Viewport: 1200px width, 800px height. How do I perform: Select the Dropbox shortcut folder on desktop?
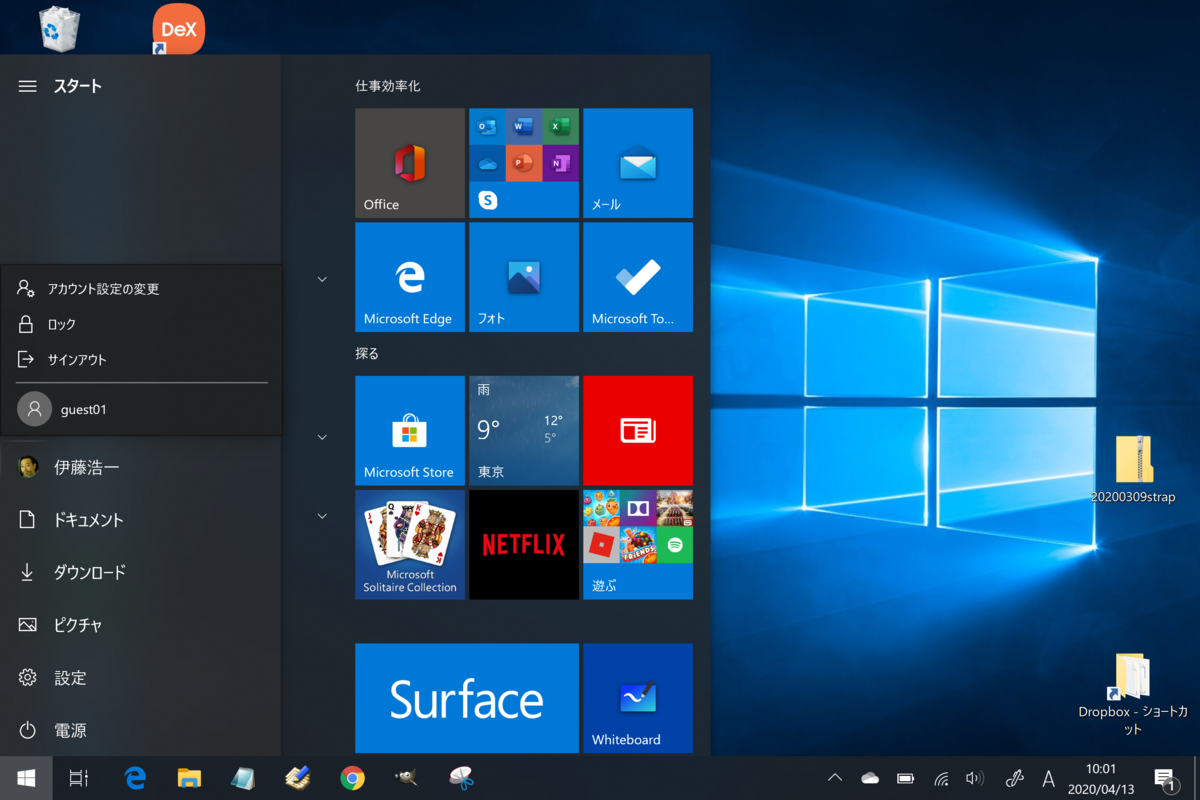[x=1132, y=694]
